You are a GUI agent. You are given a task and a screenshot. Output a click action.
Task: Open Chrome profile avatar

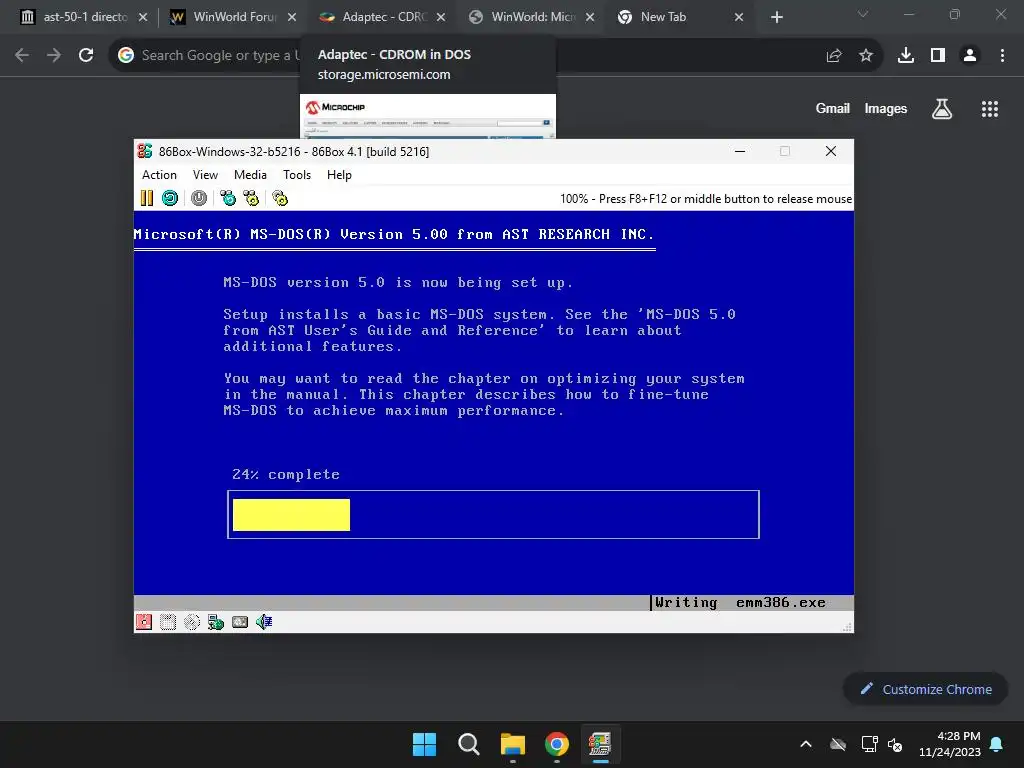tap(970, 56)
